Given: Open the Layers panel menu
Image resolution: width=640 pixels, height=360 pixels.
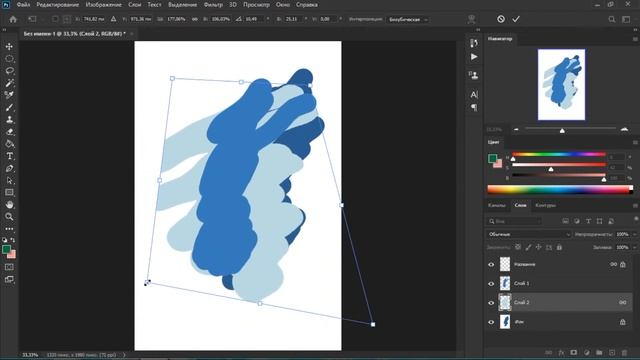Looking at the screenshot, I should (x=635, y=206).
